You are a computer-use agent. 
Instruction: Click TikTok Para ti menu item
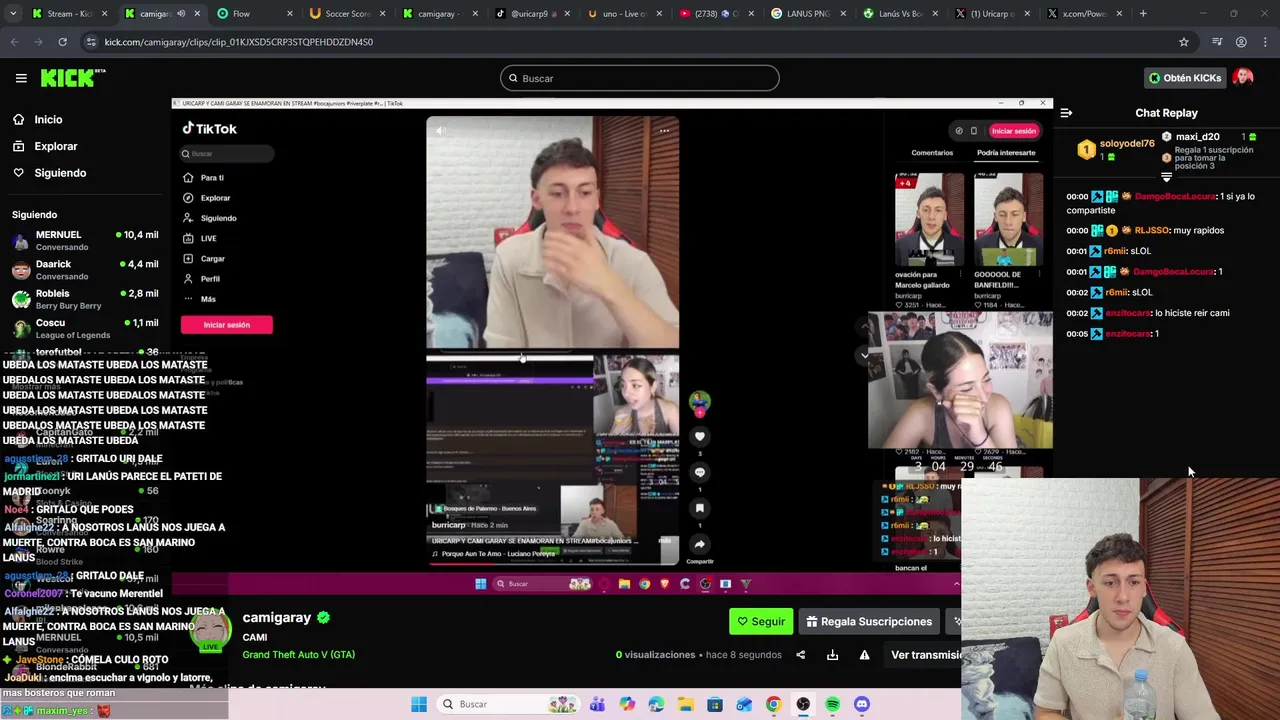211,178
